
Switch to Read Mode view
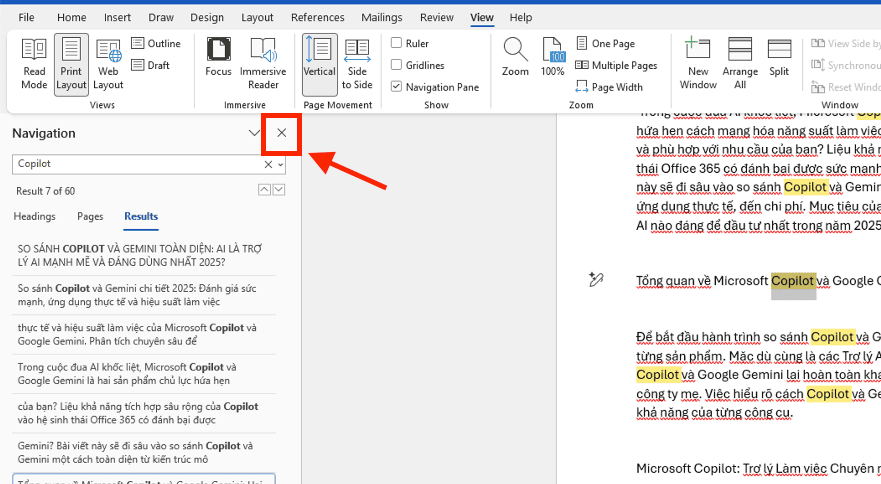pyautogui.click(x=34, y=64)
